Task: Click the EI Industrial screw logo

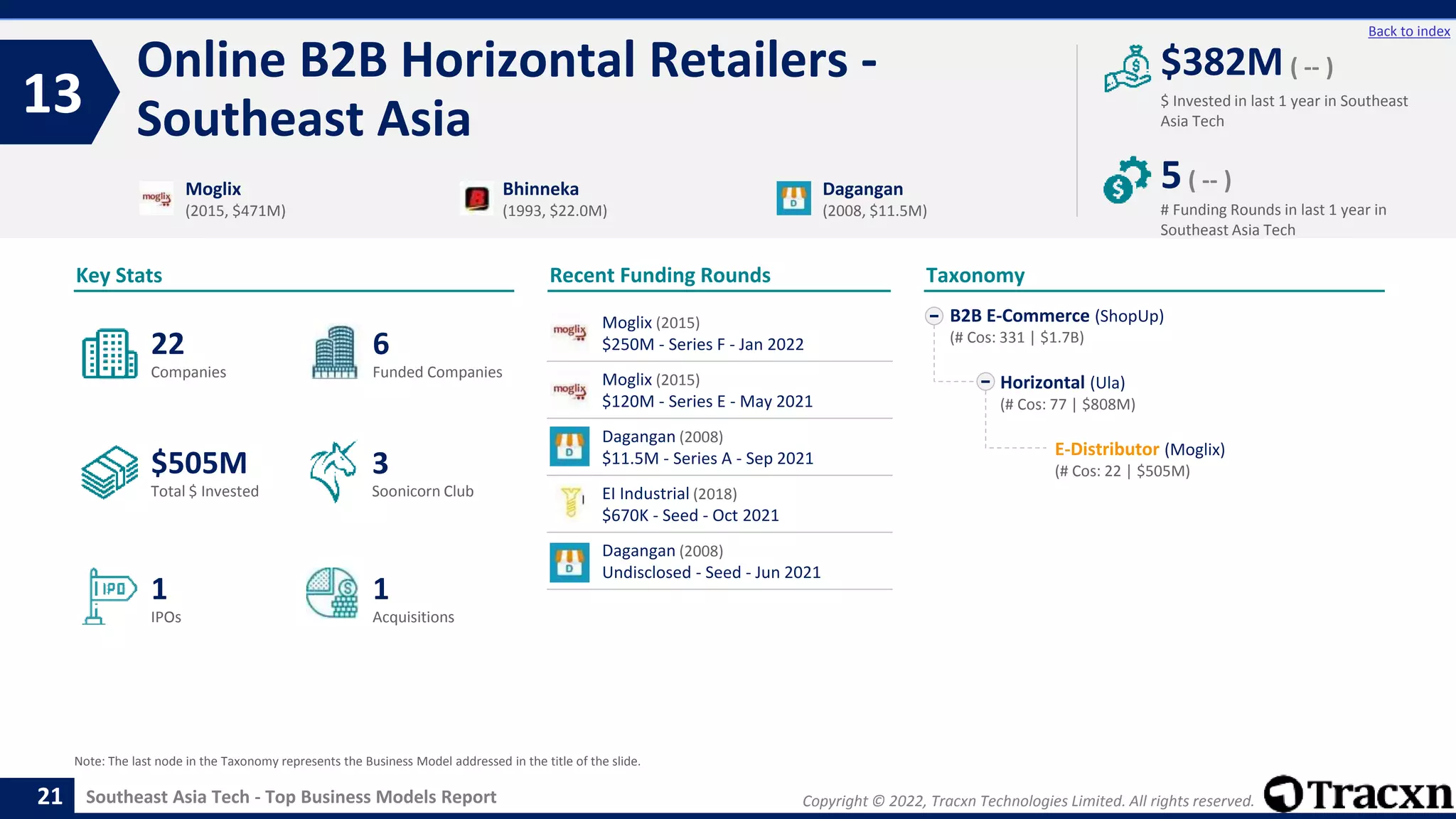Action: point(571,502)
